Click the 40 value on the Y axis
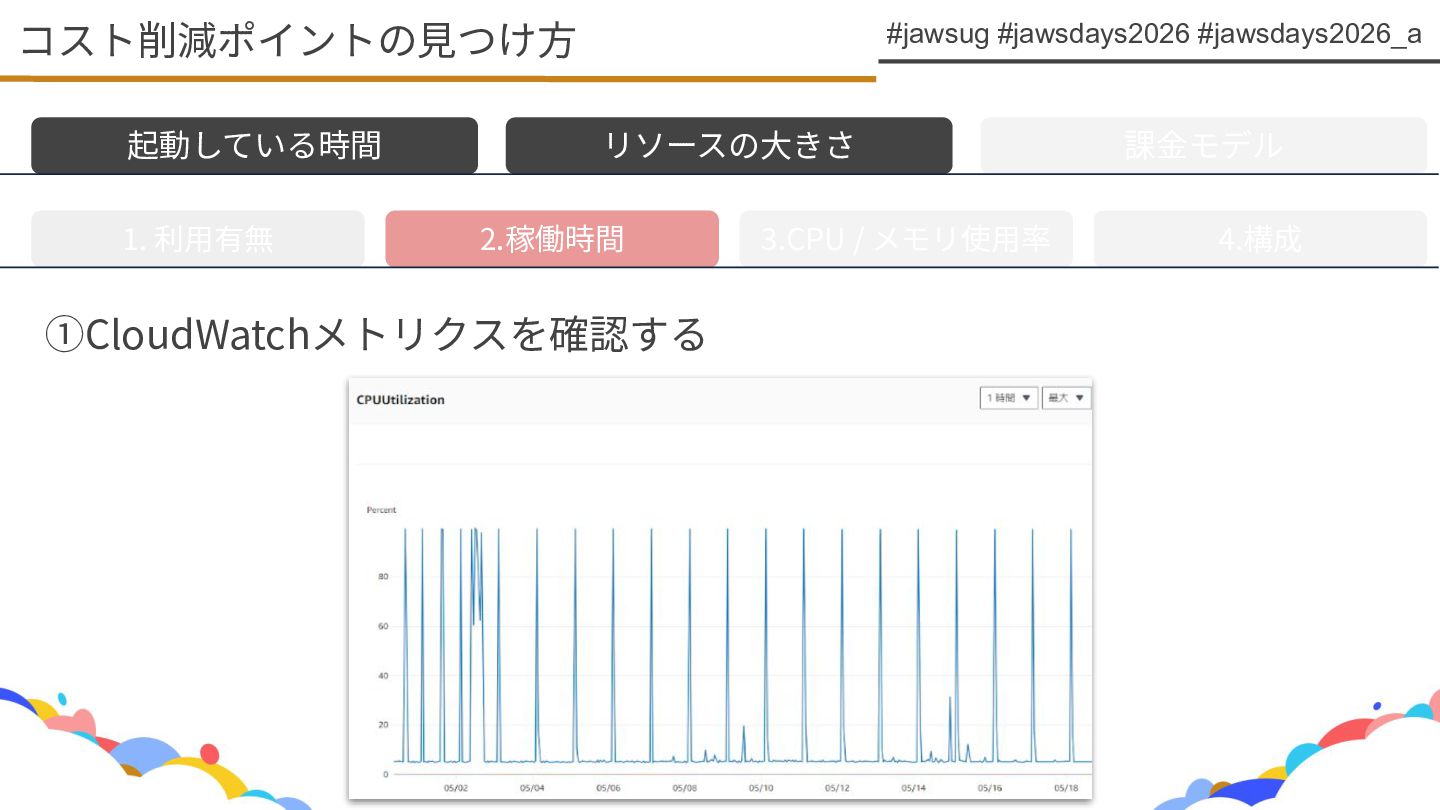Image resolution: width=1440 pixels, height=810 pixels. click(383, 676)
